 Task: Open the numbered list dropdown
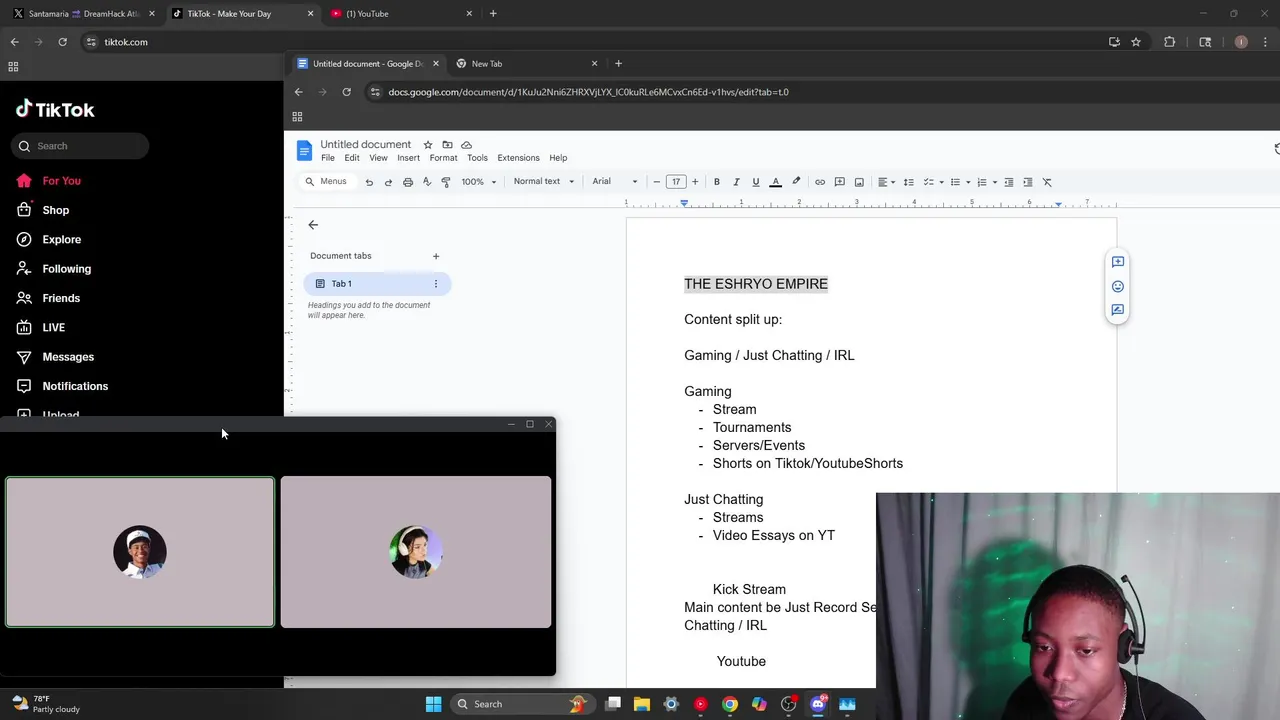pyautogui.click(x=987, y=182)
